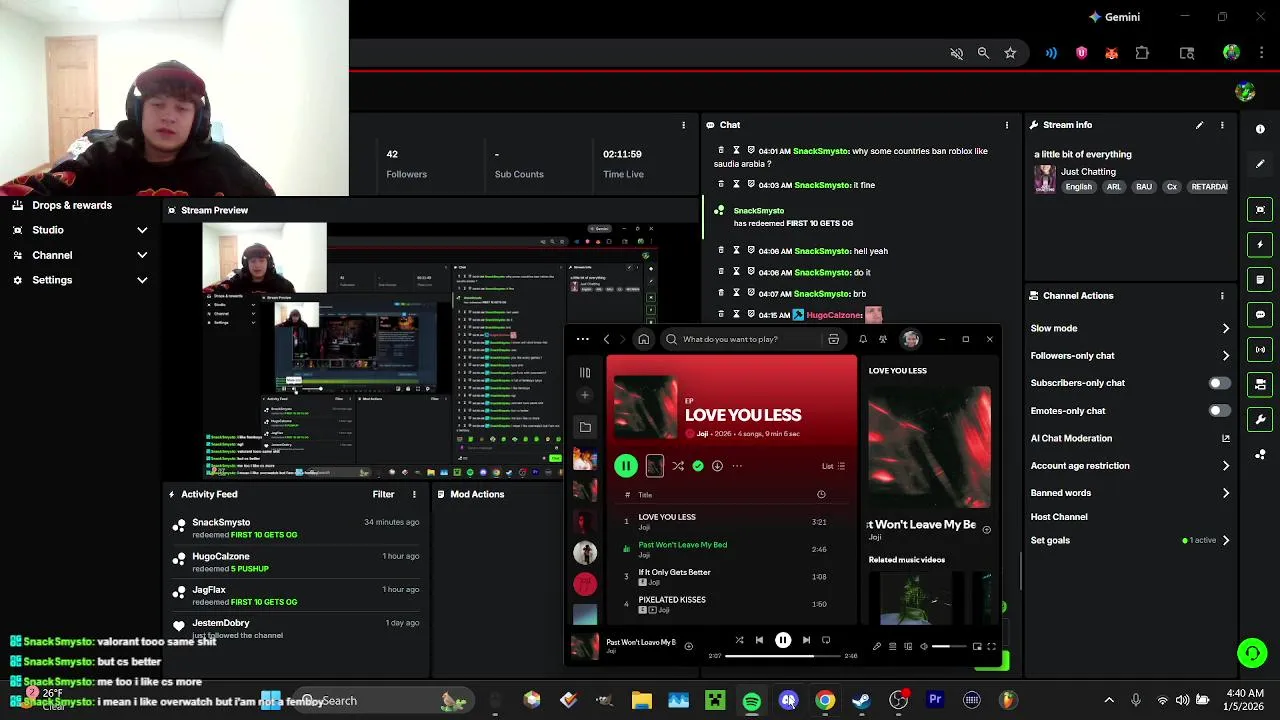1280x720 pixels.
Task: Open the Chat panel options menu
Action: [1007, 125]
